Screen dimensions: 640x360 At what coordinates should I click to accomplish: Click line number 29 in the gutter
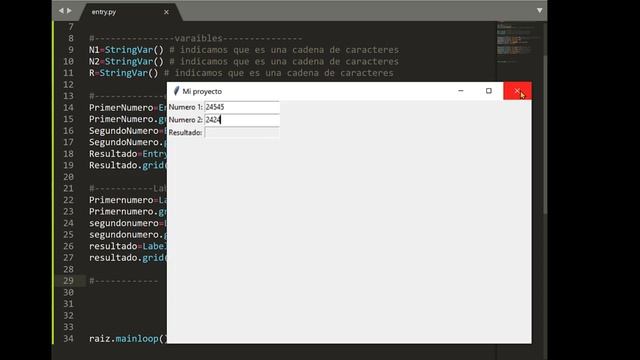[68, 281]
